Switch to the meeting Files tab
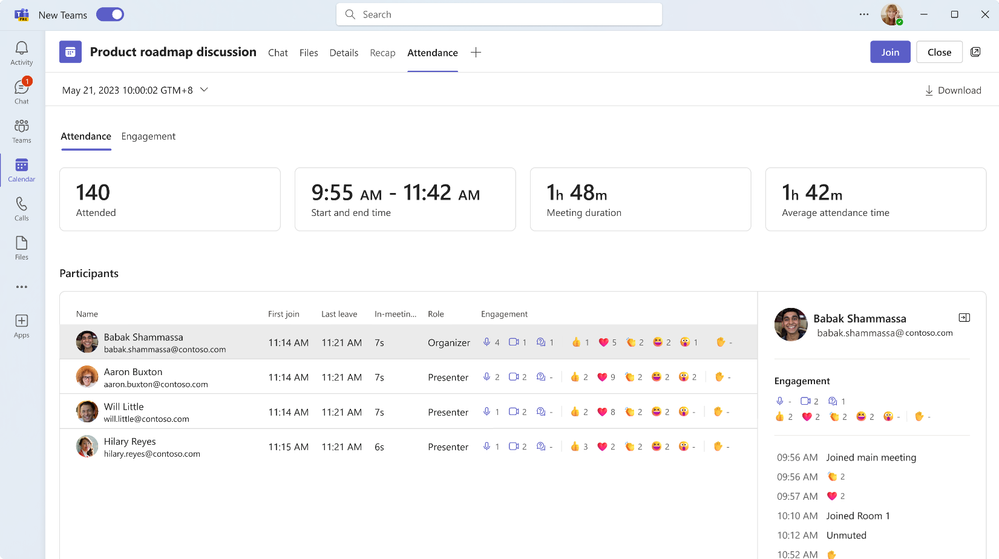 click(x=308, y=53)
